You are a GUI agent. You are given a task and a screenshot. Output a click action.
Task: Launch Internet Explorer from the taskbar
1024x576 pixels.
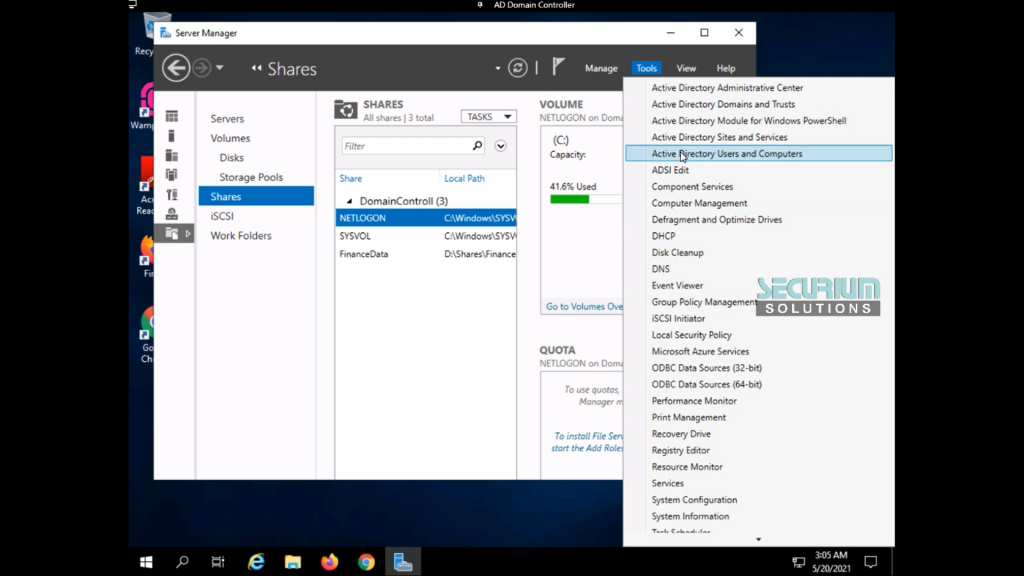256,562
